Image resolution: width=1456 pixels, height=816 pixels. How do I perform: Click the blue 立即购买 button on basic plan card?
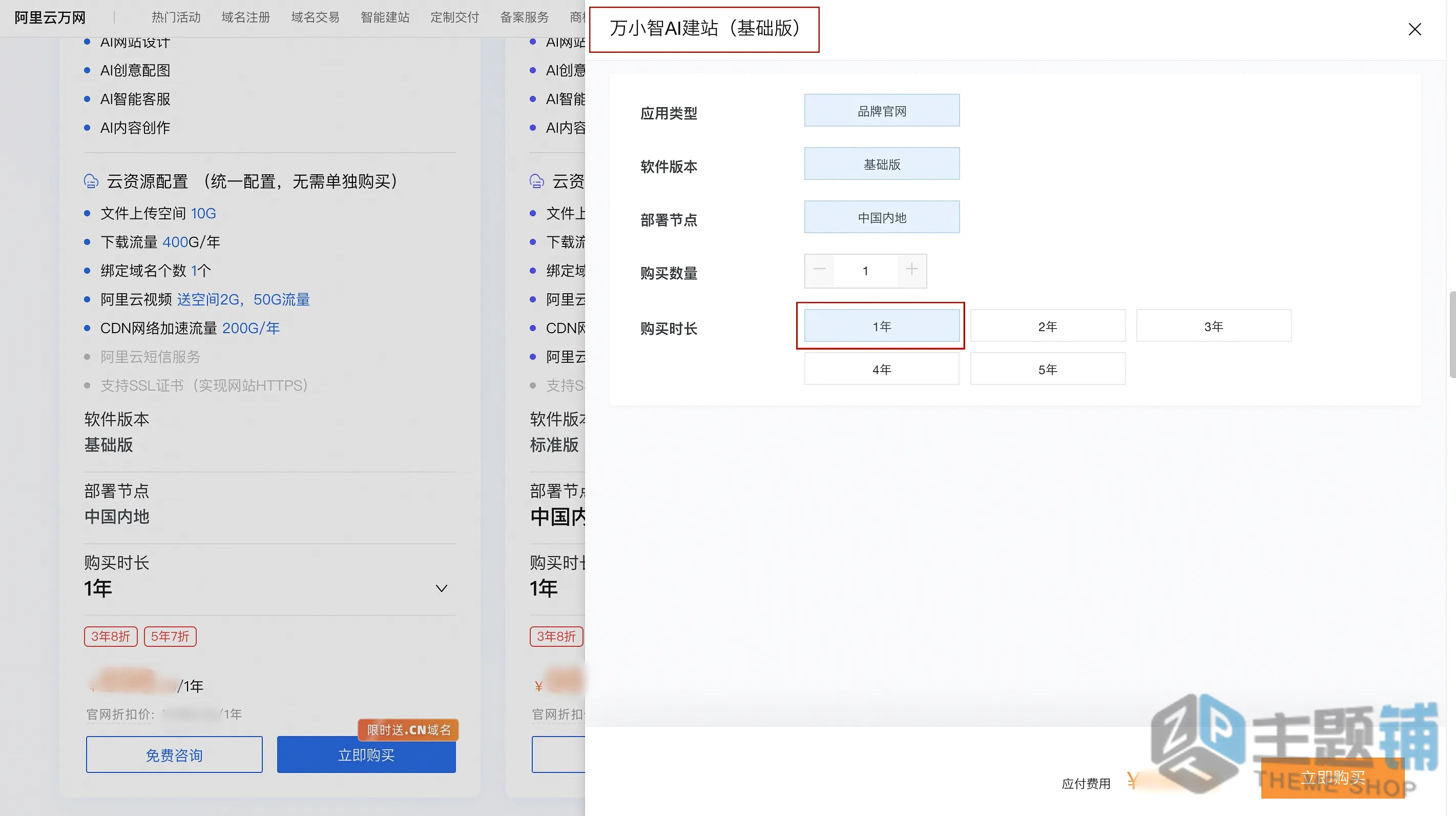[x=366, y=755]
